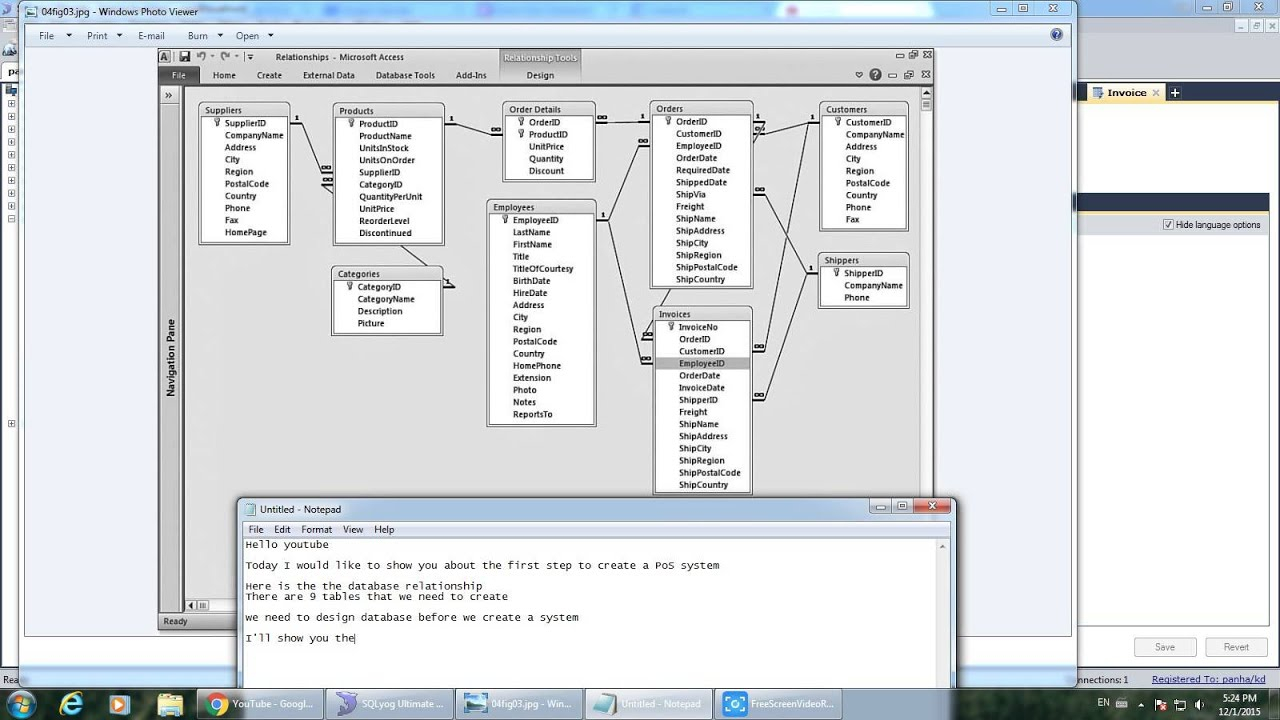
Task: Switch to the YouTube Chrome taskbar window
Action: (x=260, y=704)
